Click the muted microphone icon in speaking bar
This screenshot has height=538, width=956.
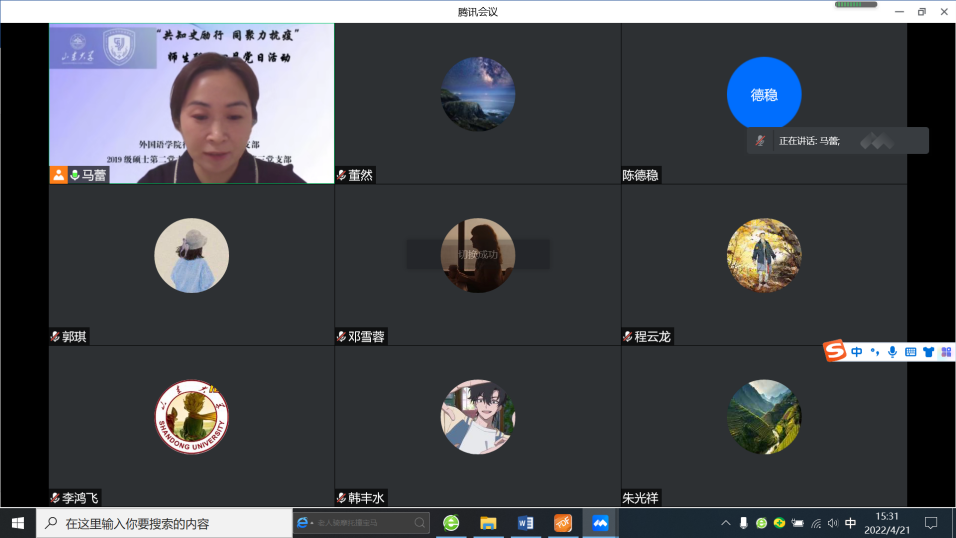coord(761,141)
